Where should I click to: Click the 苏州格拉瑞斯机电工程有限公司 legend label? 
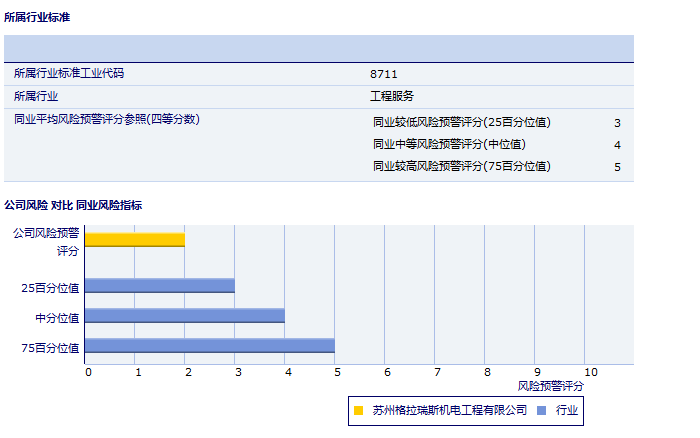(449, 410)
